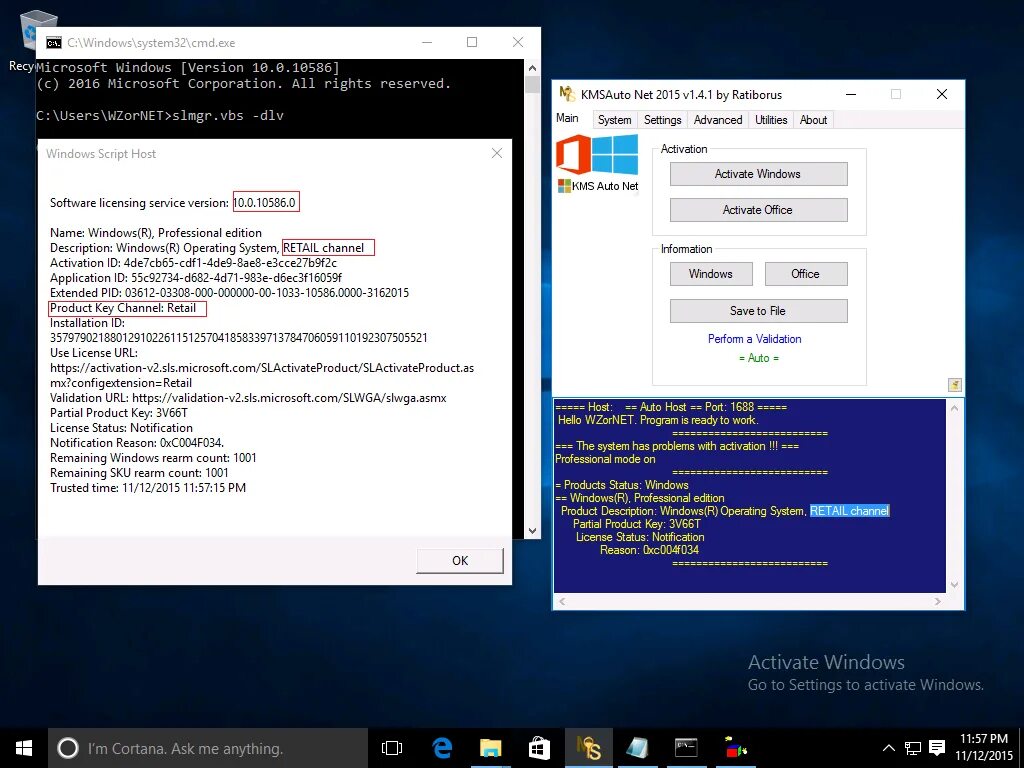Open File Explorer from taskbar
Image resolution: width=1024 pixels, height=768 pixels.
point(490,748)
